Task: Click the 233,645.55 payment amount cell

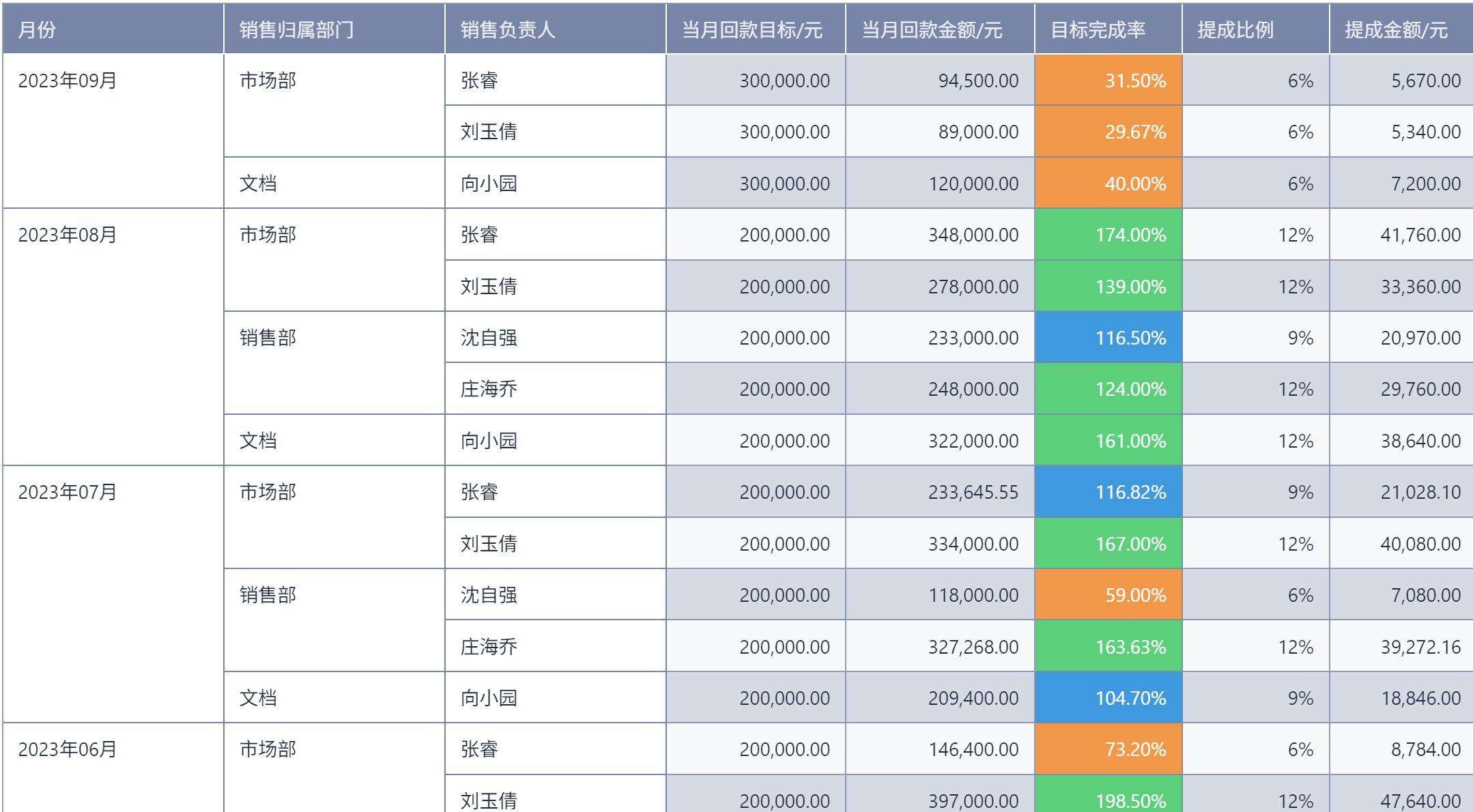Action: click(x=940, y=492)
